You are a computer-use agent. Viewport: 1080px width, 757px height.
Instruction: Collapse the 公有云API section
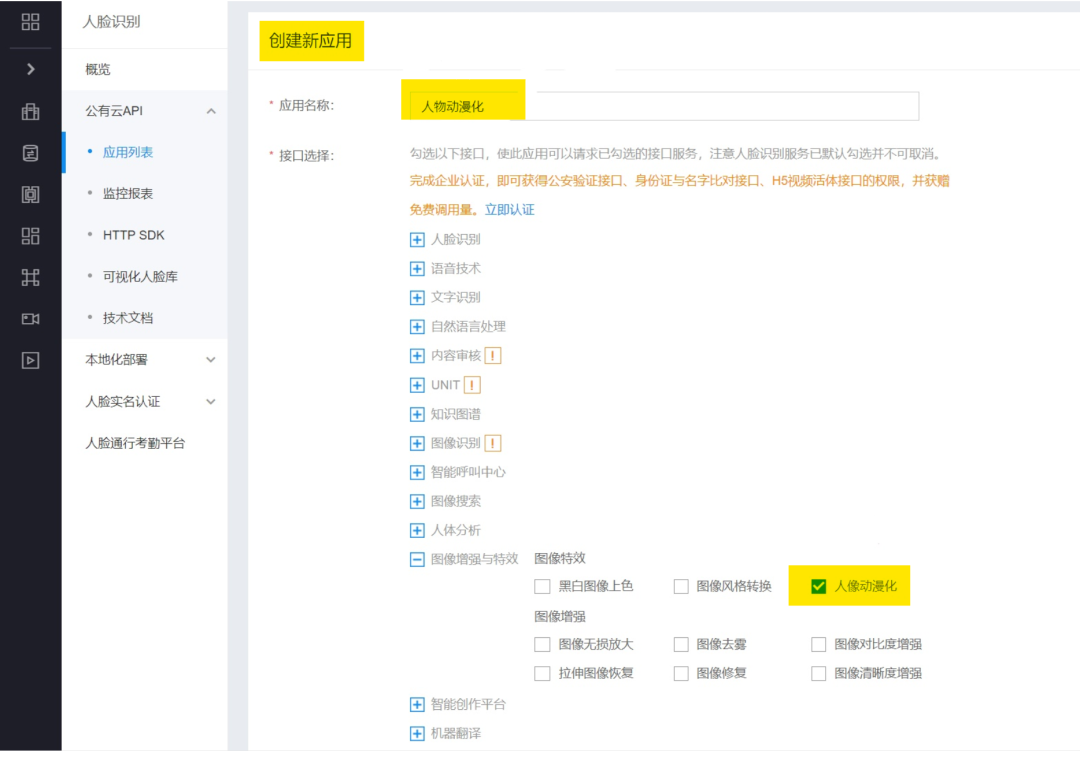pyautogui.click(x=211, y=113)
